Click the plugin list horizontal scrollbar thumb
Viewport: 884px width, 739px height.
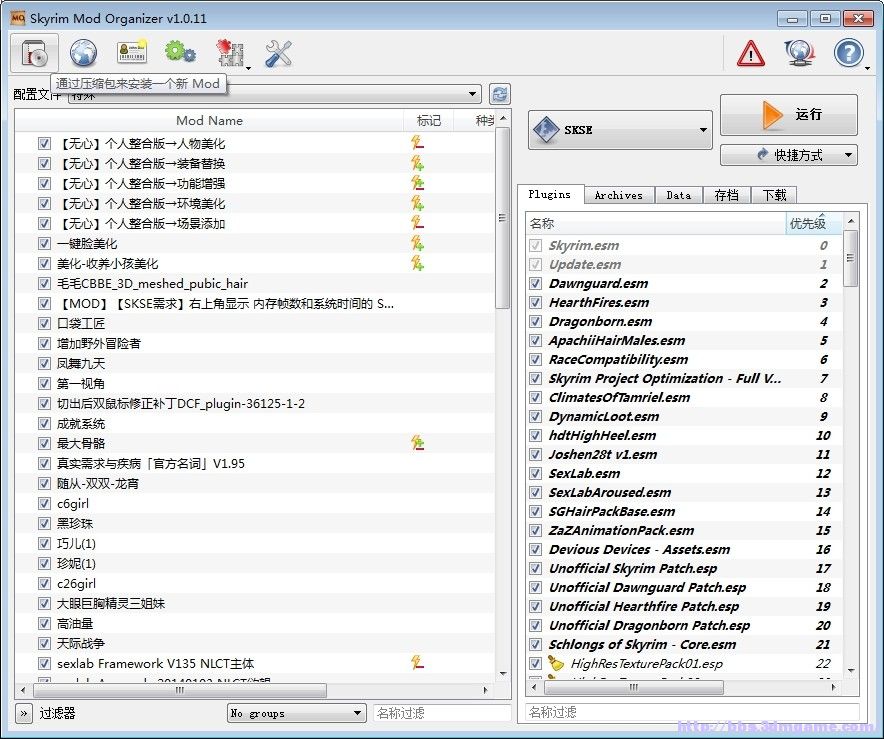[634, 687]
